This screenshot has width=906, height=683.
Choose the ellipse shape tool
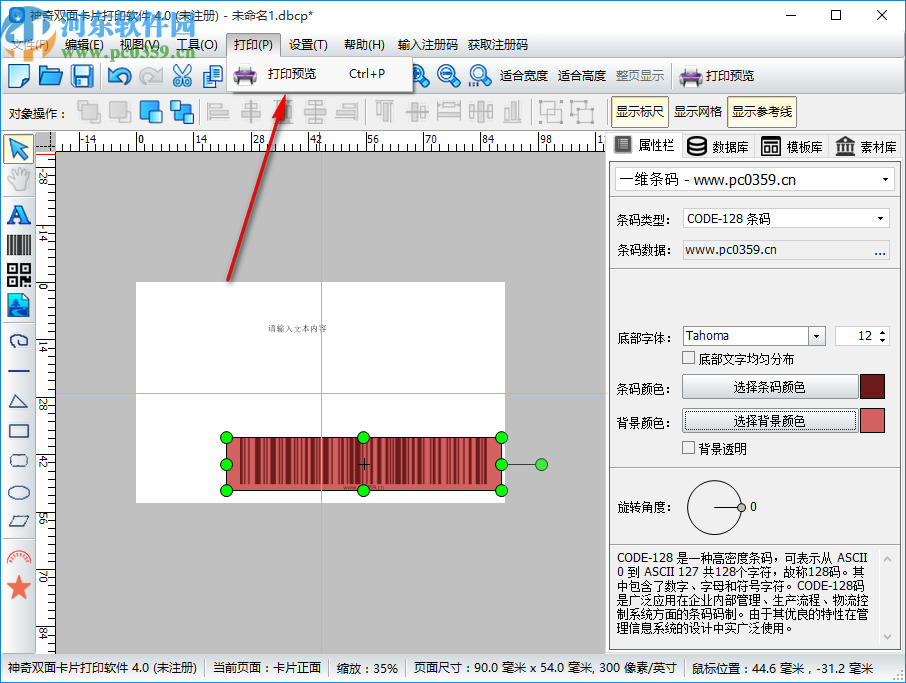[x=18, y=492]
